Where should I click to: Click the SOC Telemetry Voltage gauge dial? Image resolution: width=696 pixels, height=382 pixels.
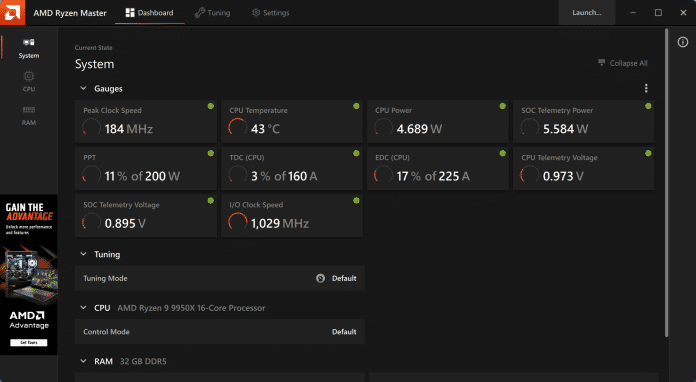click(x=91, y=223)
